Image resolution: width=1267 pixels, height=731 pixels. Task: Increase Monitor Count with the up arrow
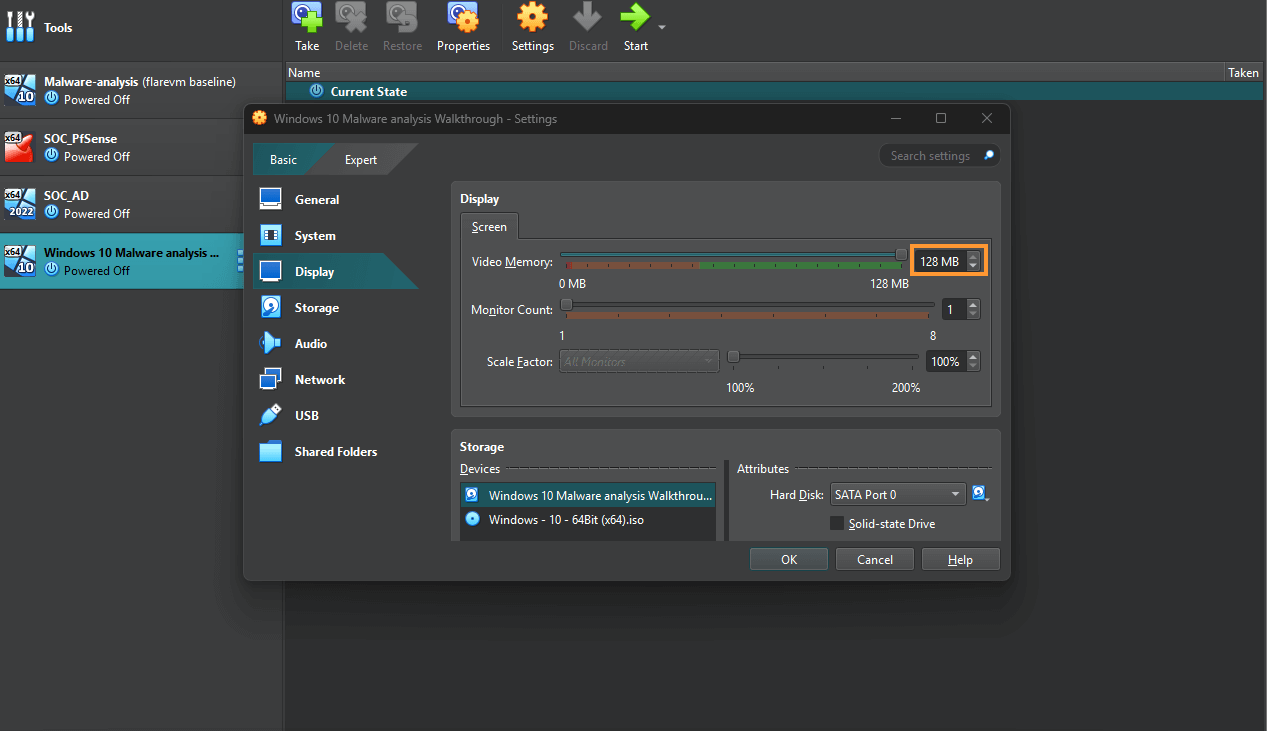pos(974,305)
